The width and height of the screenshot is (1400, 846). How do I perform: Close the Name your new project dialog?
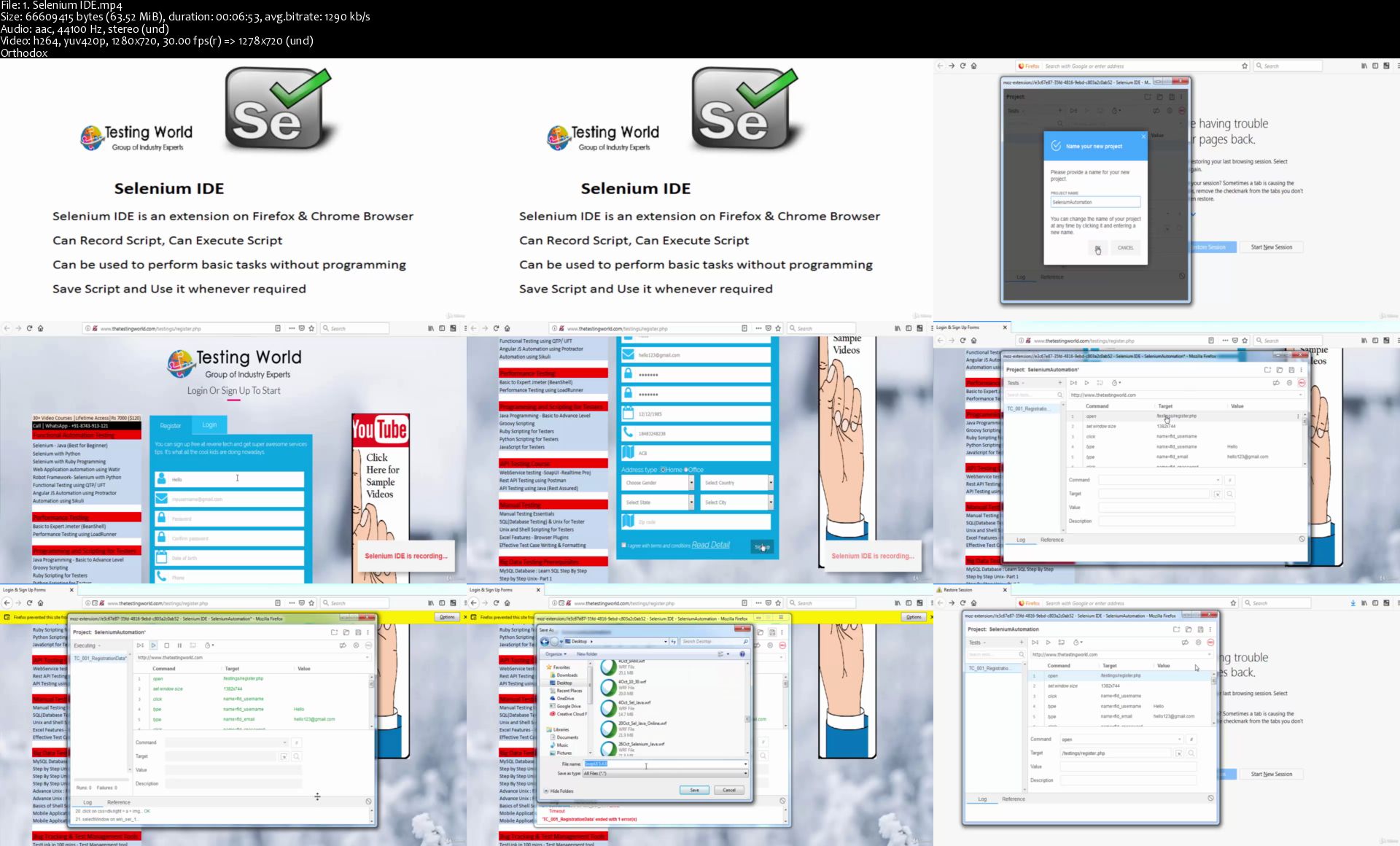click(x=1143, y=136)
